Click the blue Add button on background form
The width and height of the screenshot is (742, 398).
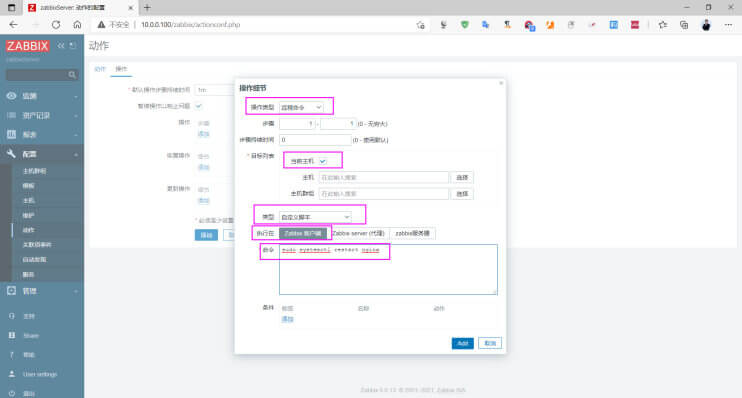point(206,235)
